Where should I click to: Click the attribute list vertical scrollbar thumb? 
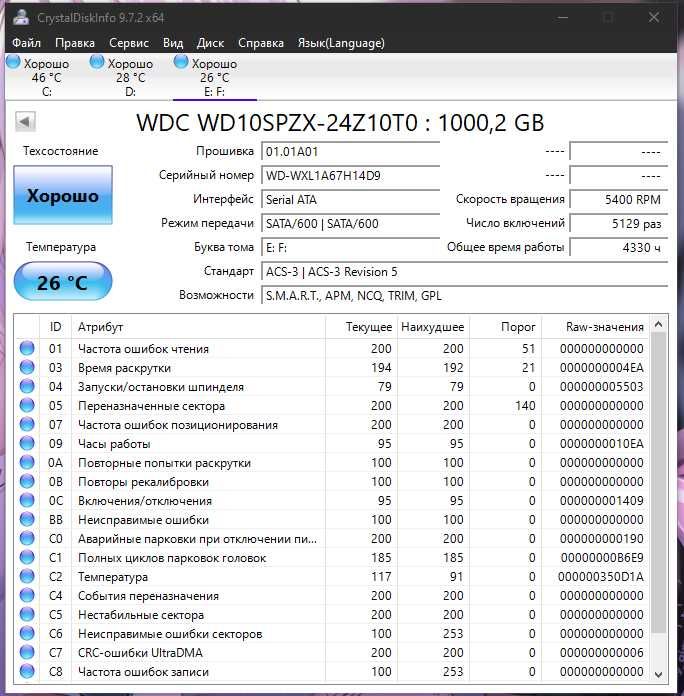coord(659,483)
